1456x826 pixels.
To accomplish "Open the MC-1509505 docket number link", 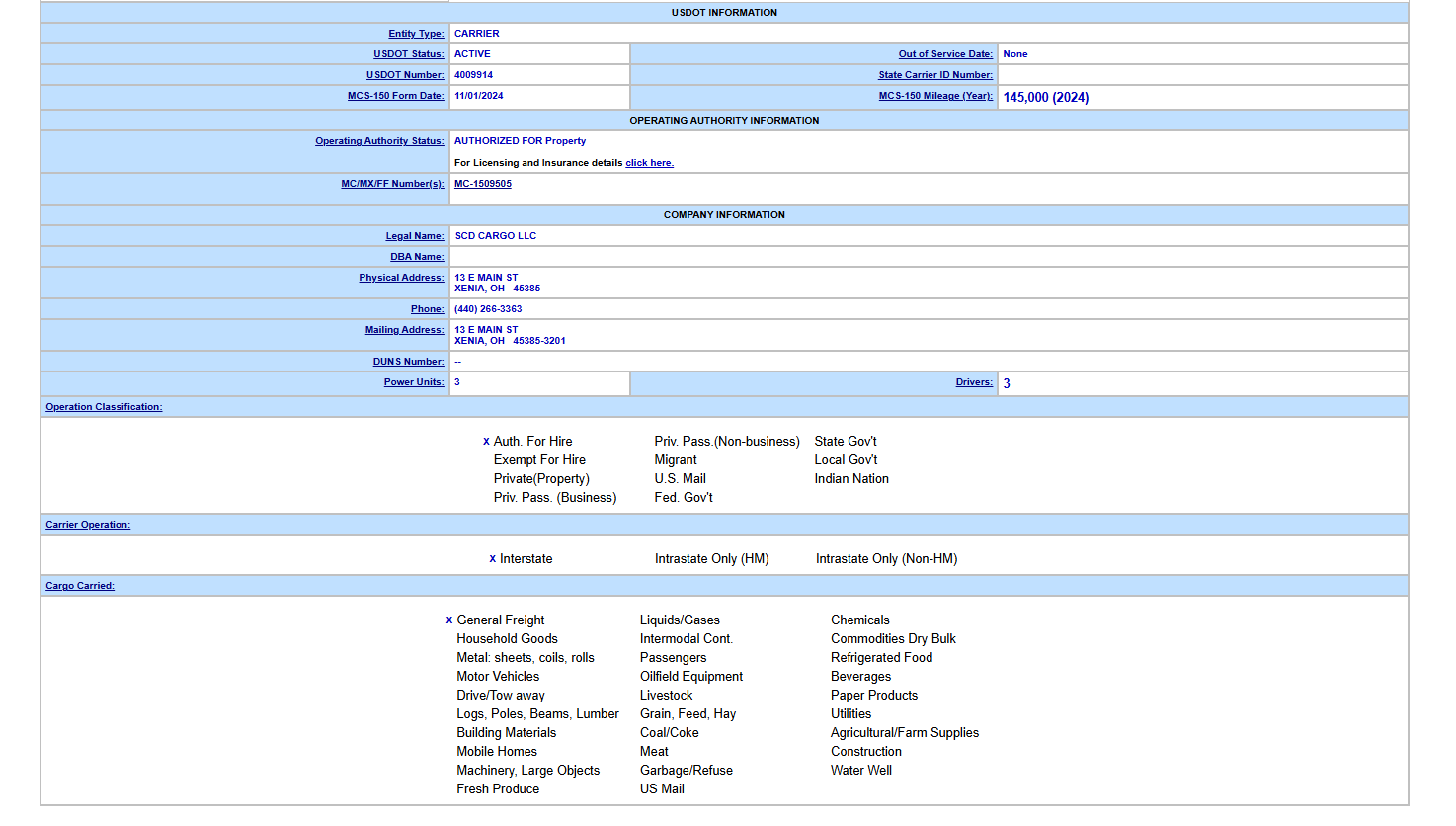I will 482,184.
